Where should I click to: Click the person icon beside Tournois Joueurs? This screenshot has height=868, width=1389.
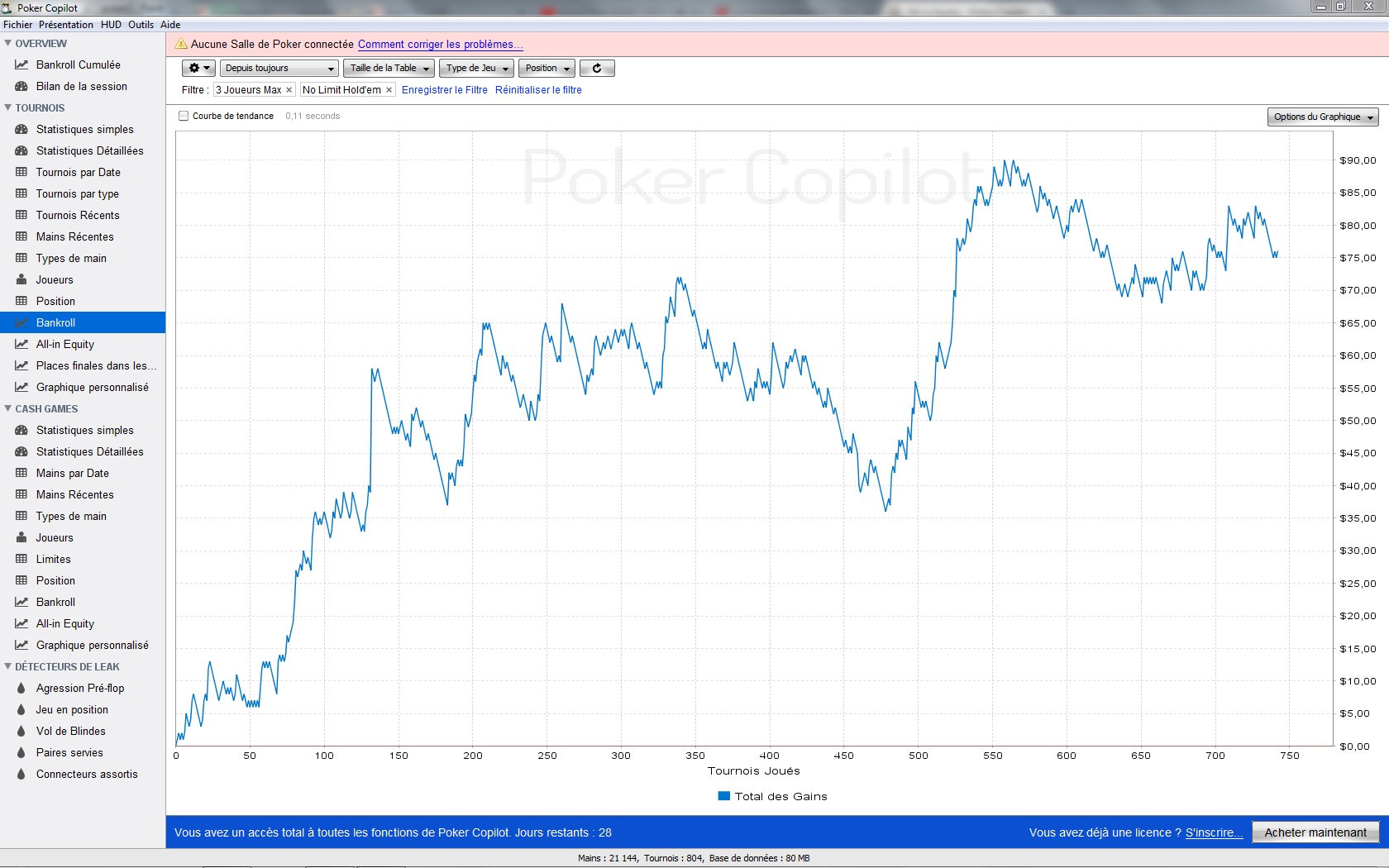[21, 279]
